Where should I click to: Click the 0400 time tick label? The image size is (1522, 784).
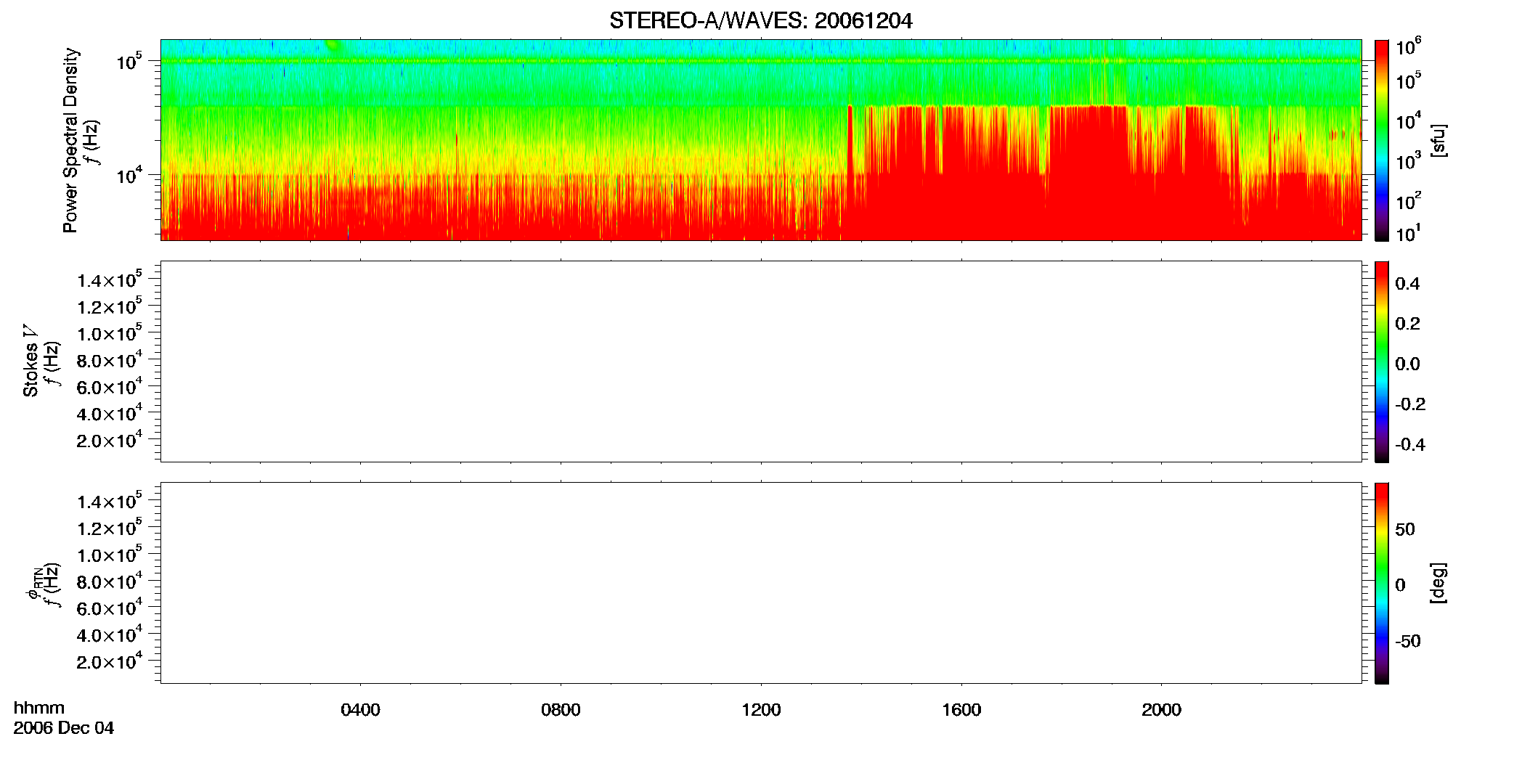pyautogui.click(x=360, y=710)
